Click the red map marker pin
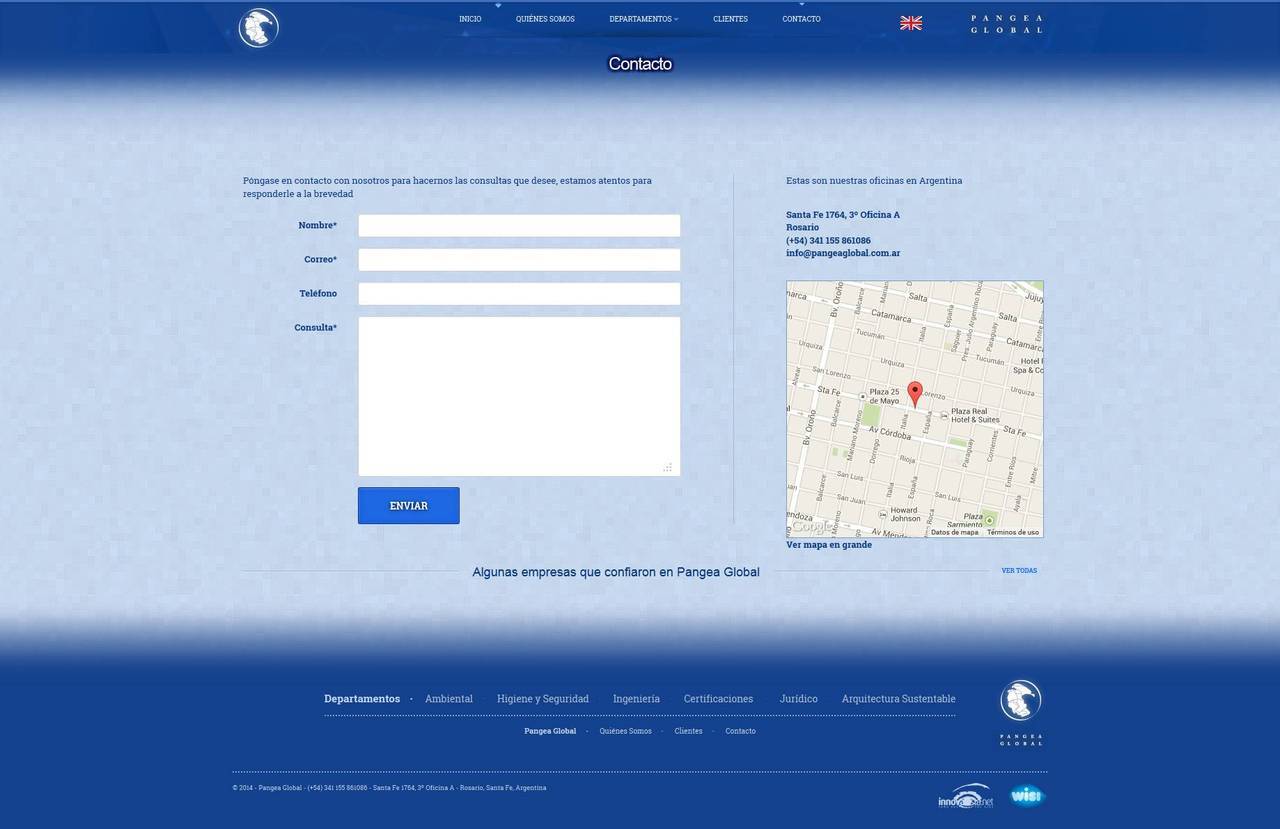 point(914,393)
